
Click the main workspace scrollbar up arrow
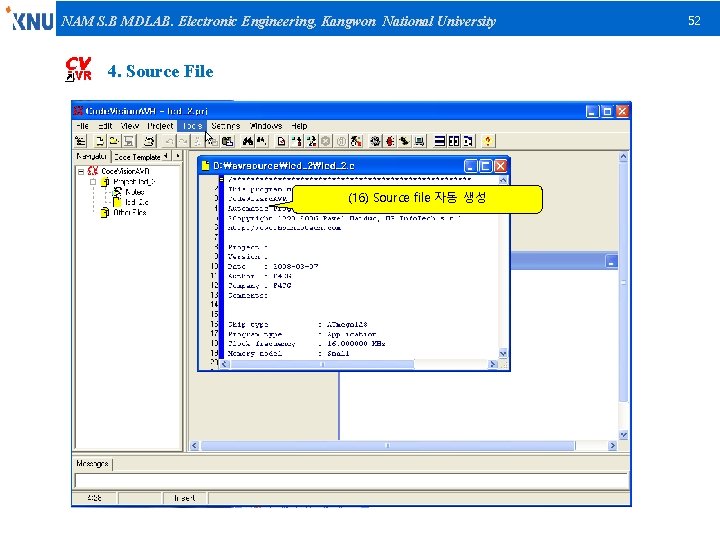[623, 157]
